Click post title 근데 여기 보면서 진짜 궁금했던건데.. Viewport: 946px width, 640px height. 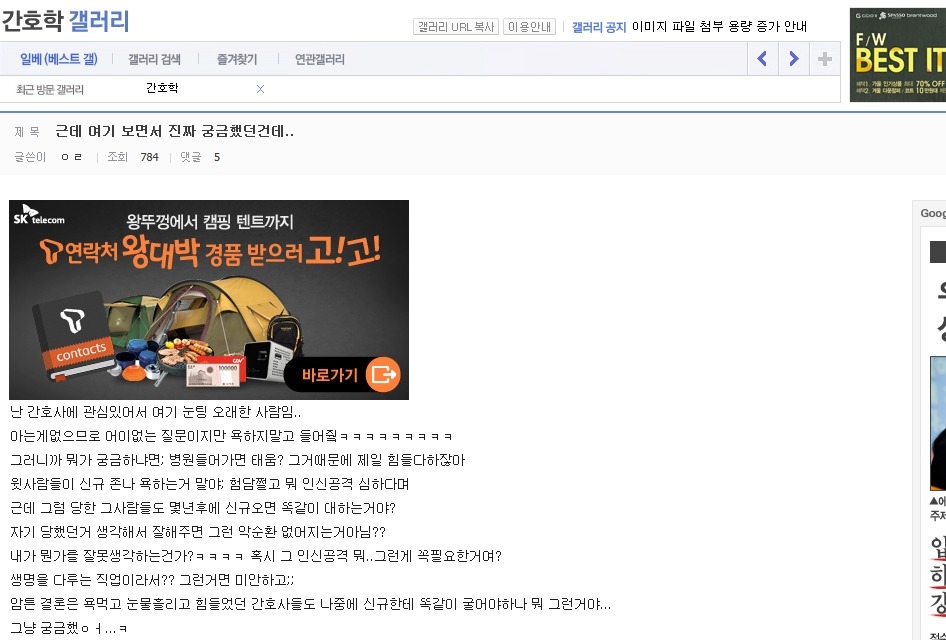click(x=174, y=131)
